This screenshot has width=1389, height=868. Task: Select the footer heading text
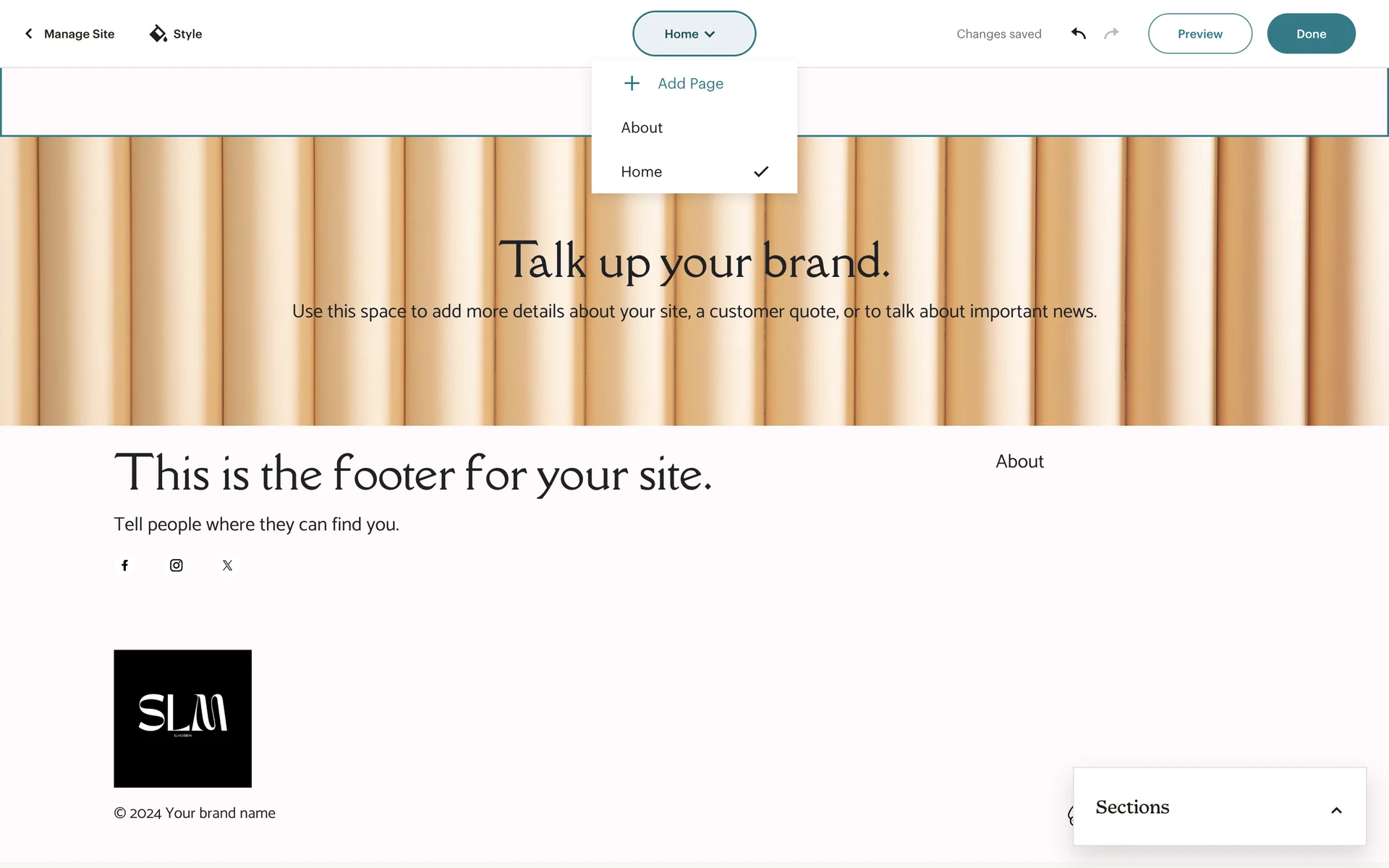tap(413, 474)
